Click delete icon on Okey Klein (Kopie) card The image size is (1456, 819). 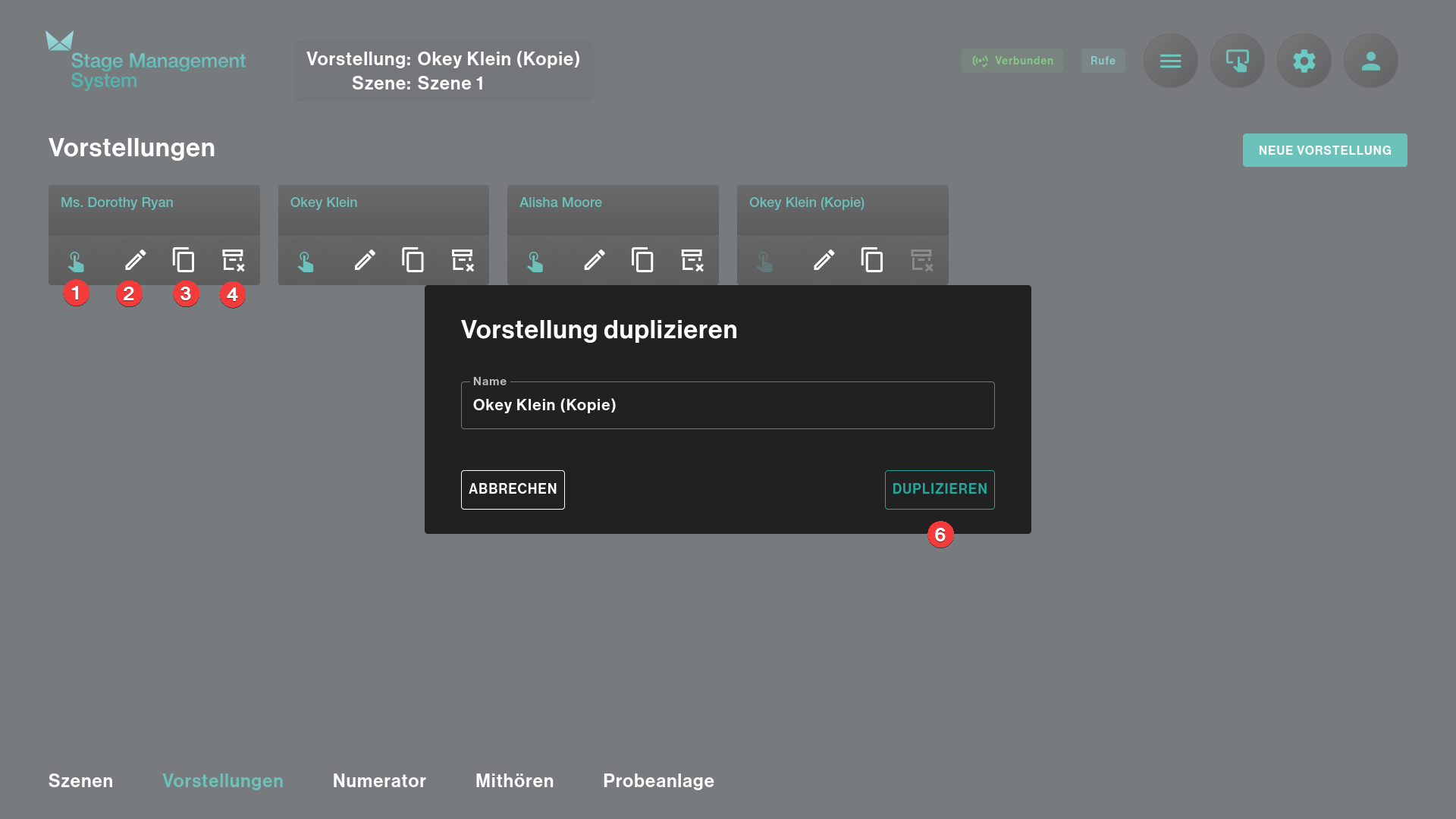pos(921,260)
